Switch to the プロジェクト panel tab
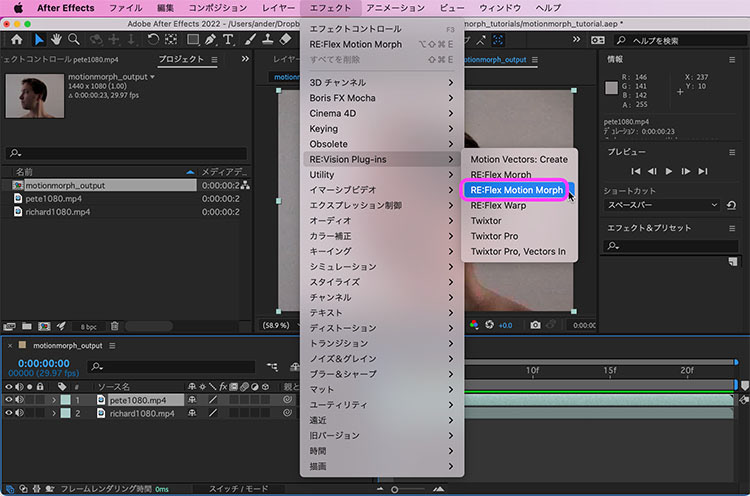750x496 pixels. [x=181, y=59]
